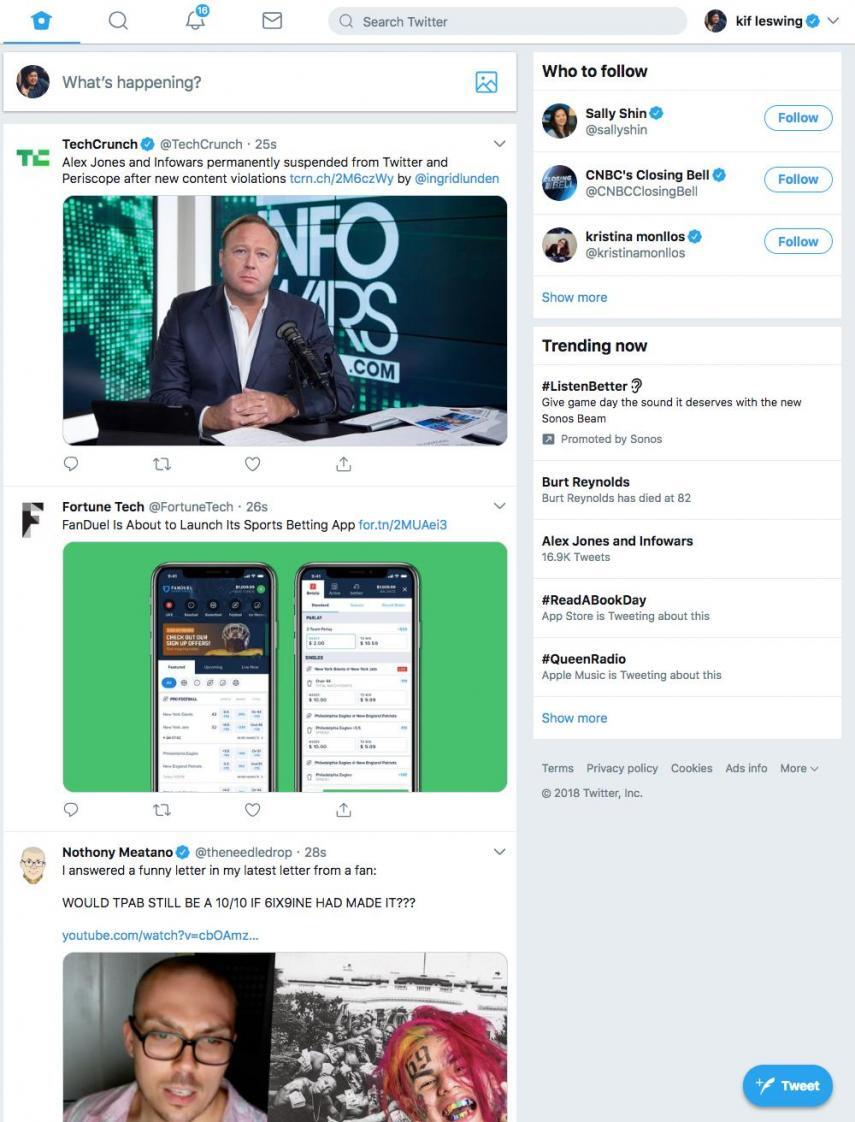The image size is (855, 1122).
Task: Click the Home bird icon in navigation
Action: point(40,19)
